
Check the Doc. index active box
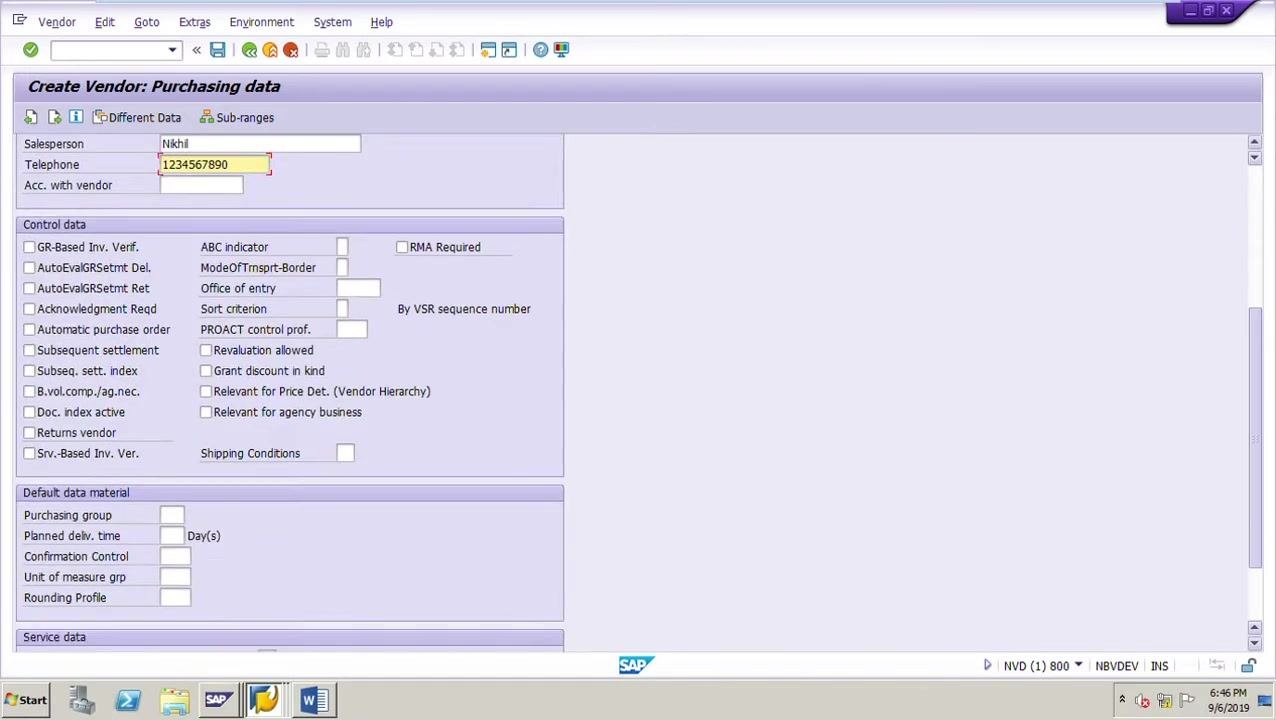tap(29, 412)
